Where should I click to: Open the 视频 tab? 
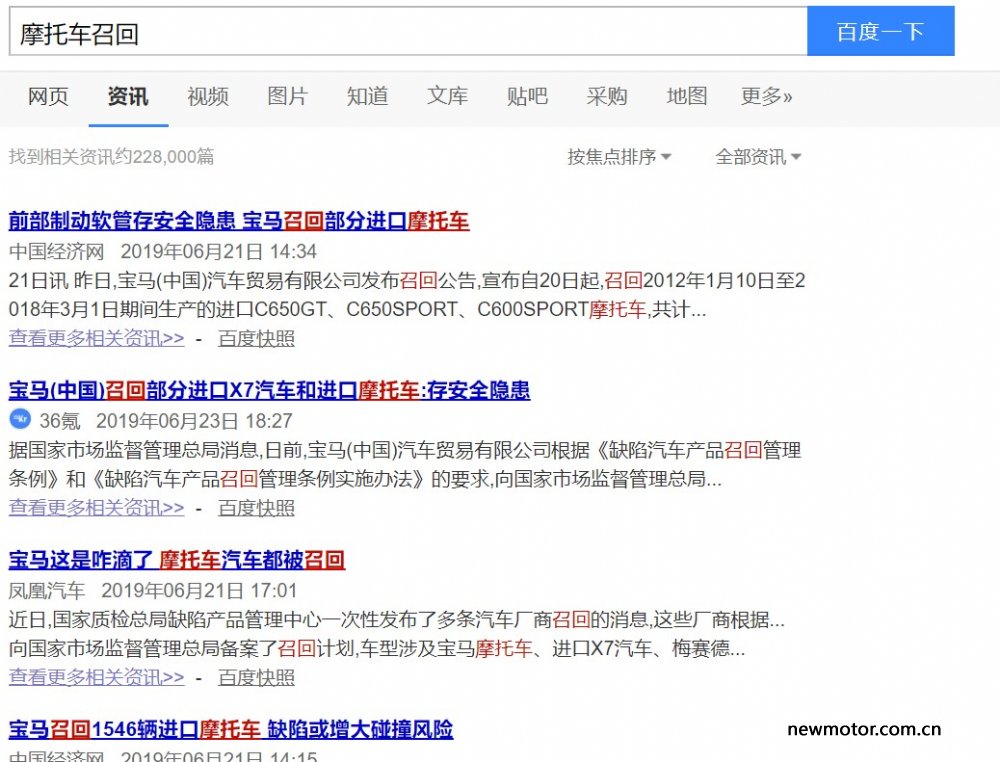pyautogui.click(x=208, y=96)
